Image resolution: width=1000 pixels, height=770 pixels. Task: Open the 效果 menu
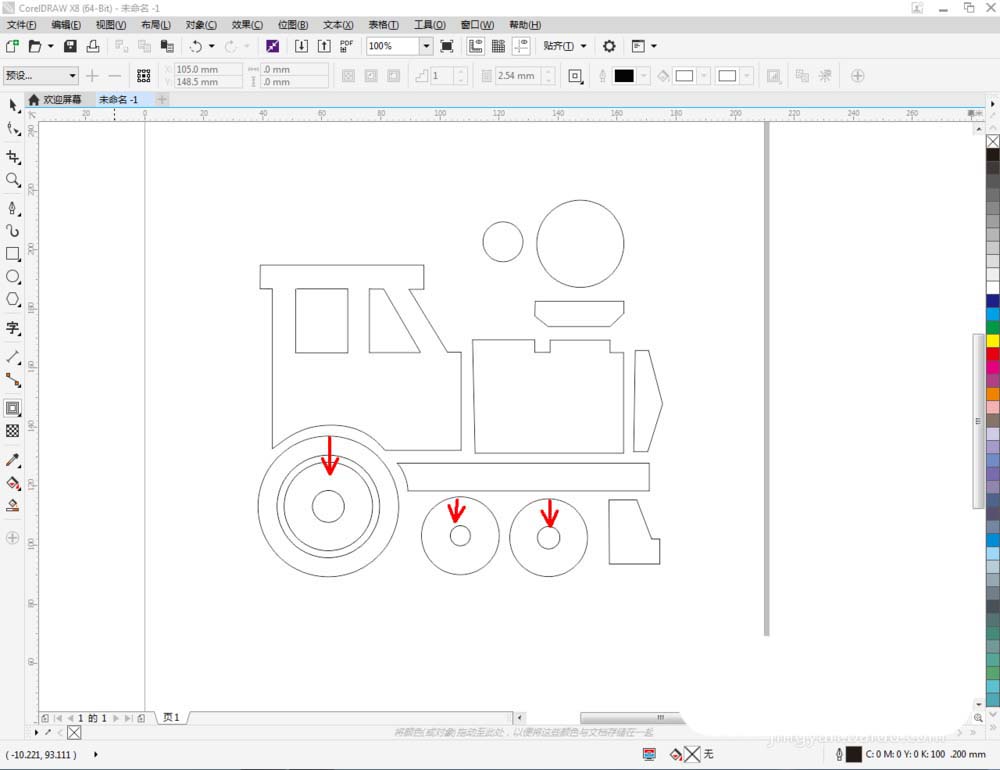point(247,25)
